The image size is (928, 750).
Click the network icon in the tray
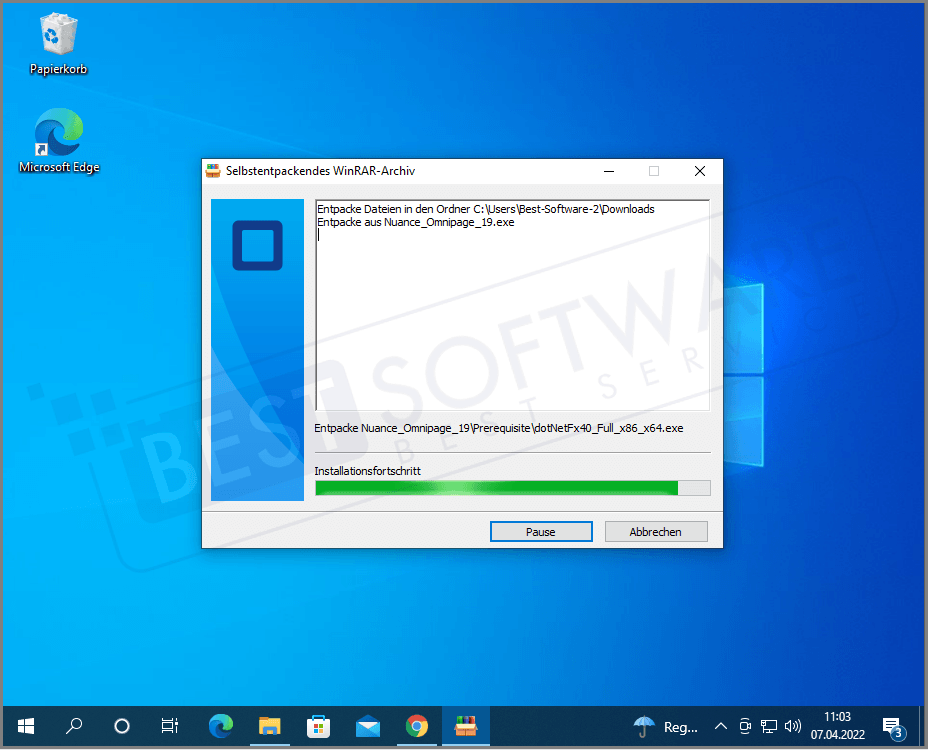(x=769, y=727)
